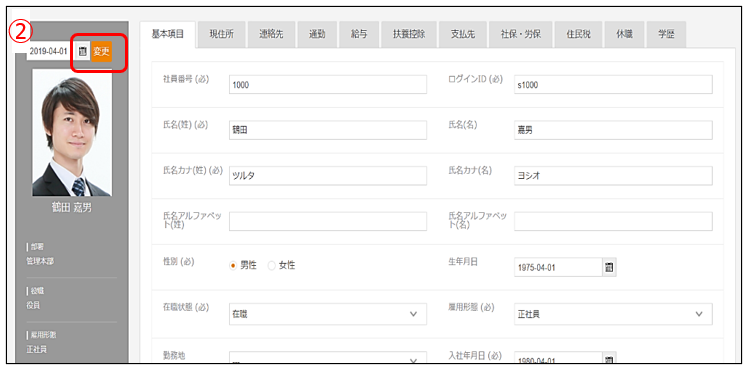Image resolution: width=746 pixels, height=368 pixels.
Task: Click the 氏名アルファベット(姓) empty field
Action: pos(328,221)
